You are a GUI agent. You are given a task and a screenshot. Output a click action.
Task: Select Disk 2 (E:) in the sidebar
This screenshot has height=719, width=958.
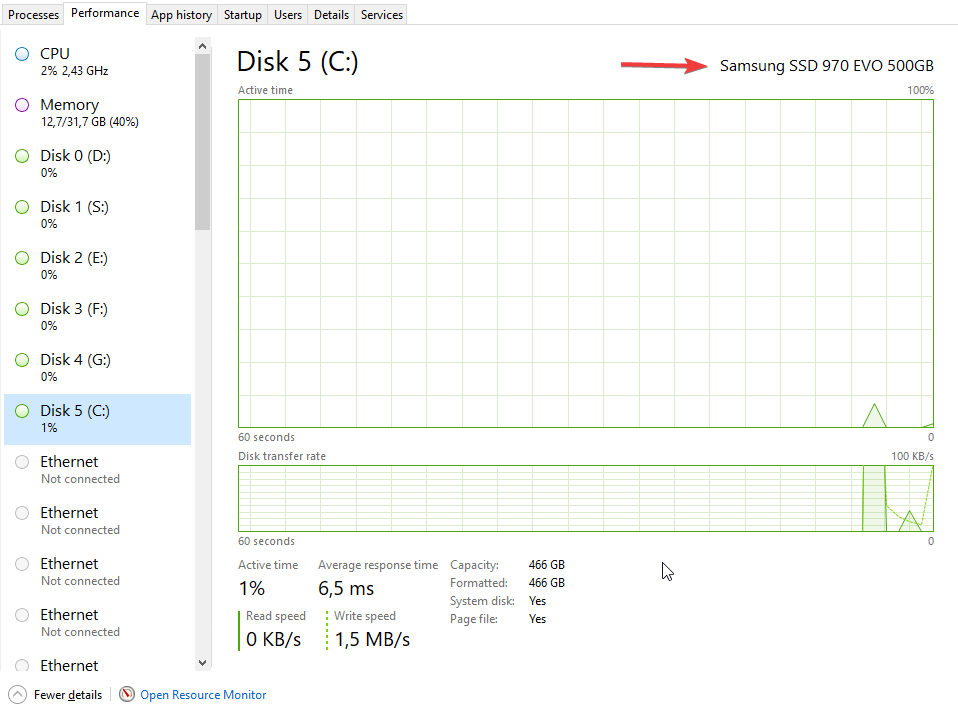74,258
